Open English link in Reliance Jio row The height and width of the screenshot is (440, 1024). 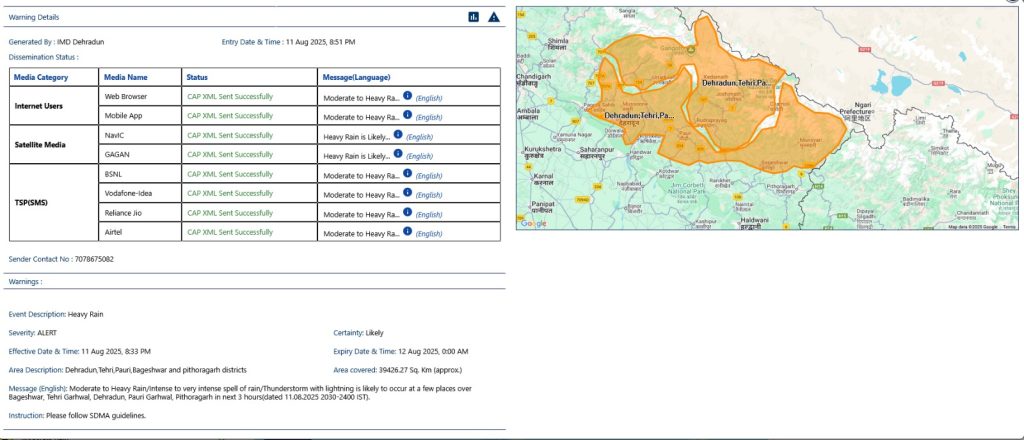click(429, 215)
